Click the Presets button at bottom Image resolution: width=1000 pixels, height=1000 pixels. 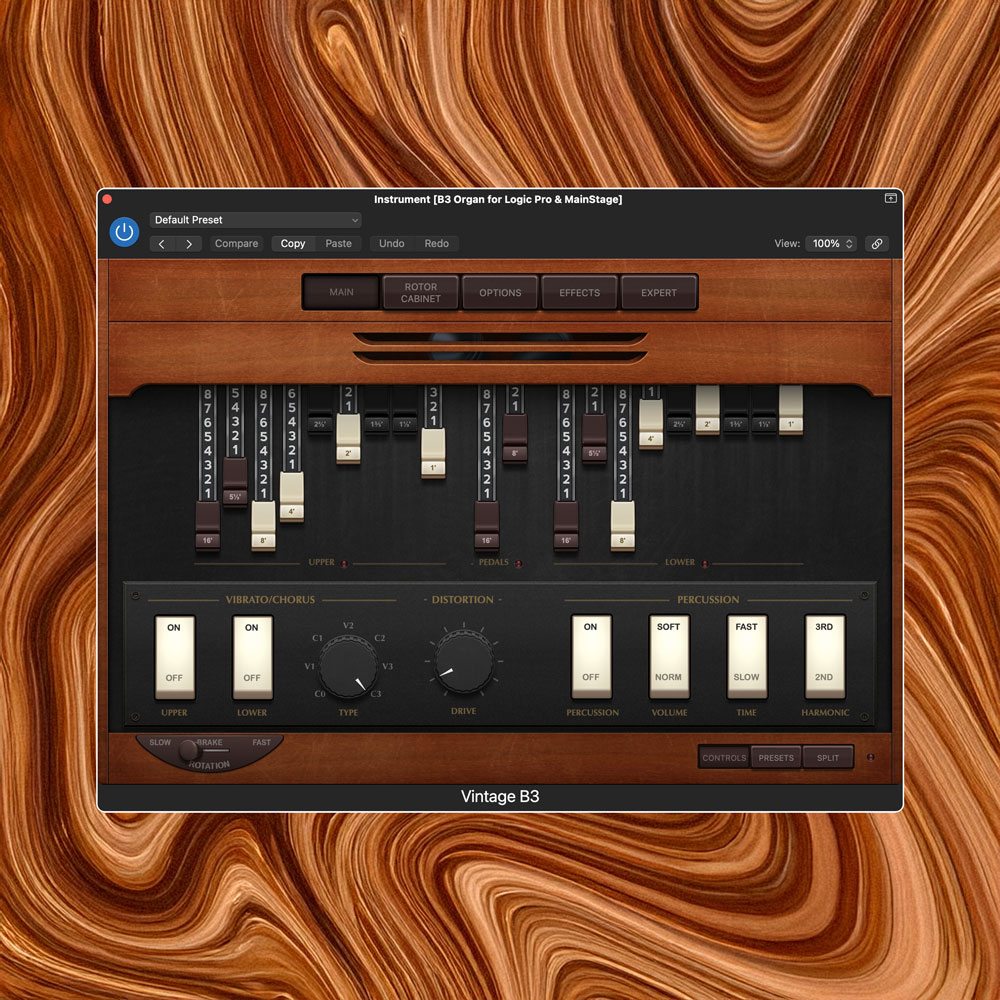click(776, 758)
